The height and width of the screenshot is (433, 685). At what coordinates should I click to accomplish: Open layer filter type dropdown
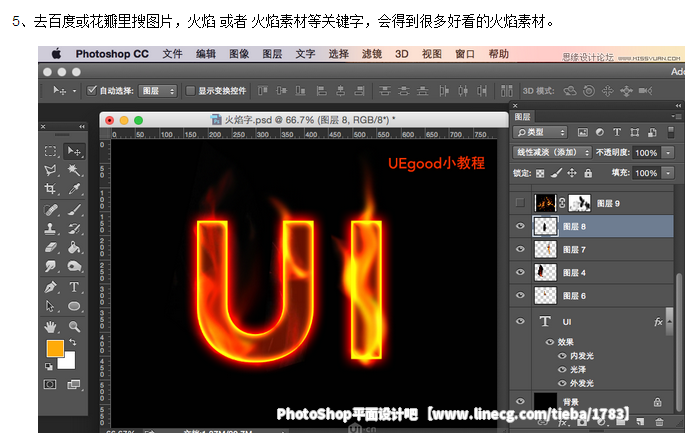pos(540,132)
